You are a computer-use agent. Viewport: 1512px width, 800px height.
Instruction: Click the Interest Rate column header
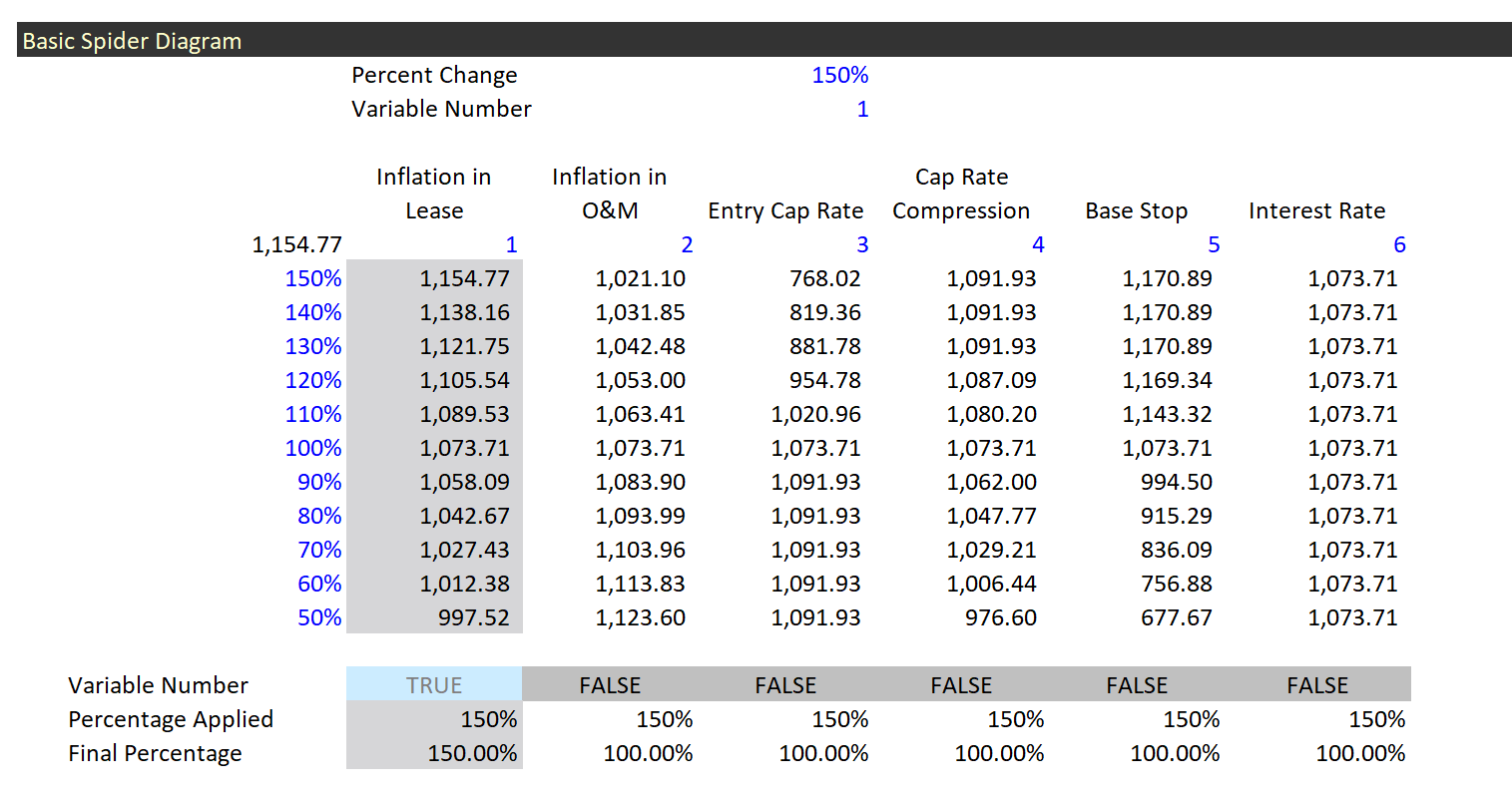pos(1316,210)
